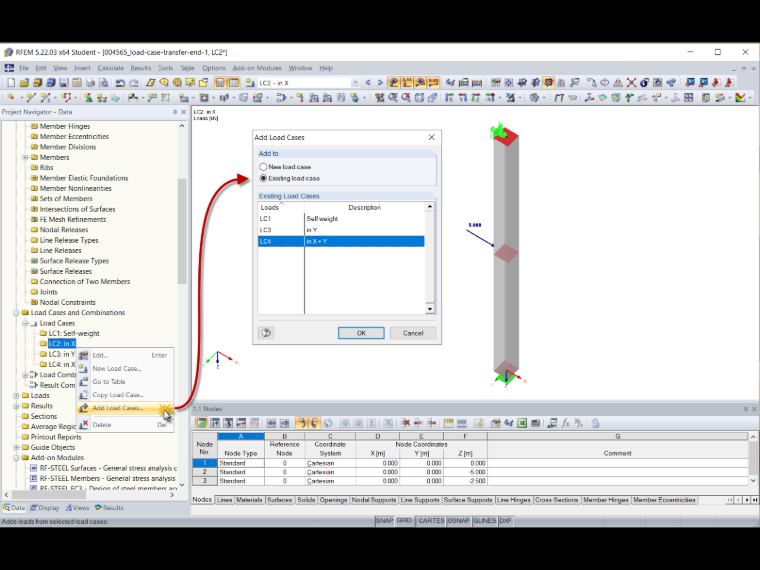The height and width of the screenshot is (570, 760).
Task: Expand the Members tree node
Action: tap(25, 158)
